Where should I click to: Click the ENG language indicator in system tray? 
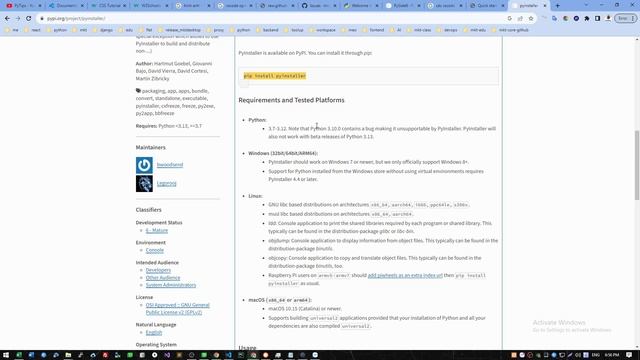click(596, 355)
